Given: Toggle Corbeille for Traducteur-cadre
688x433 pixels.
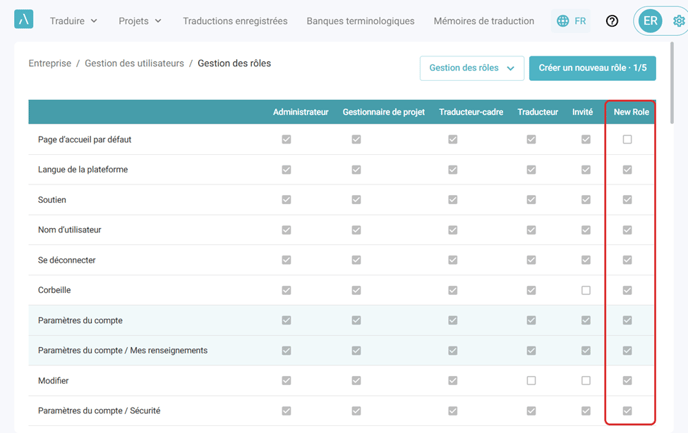Looking at the screenshot, I should [453, 290].
